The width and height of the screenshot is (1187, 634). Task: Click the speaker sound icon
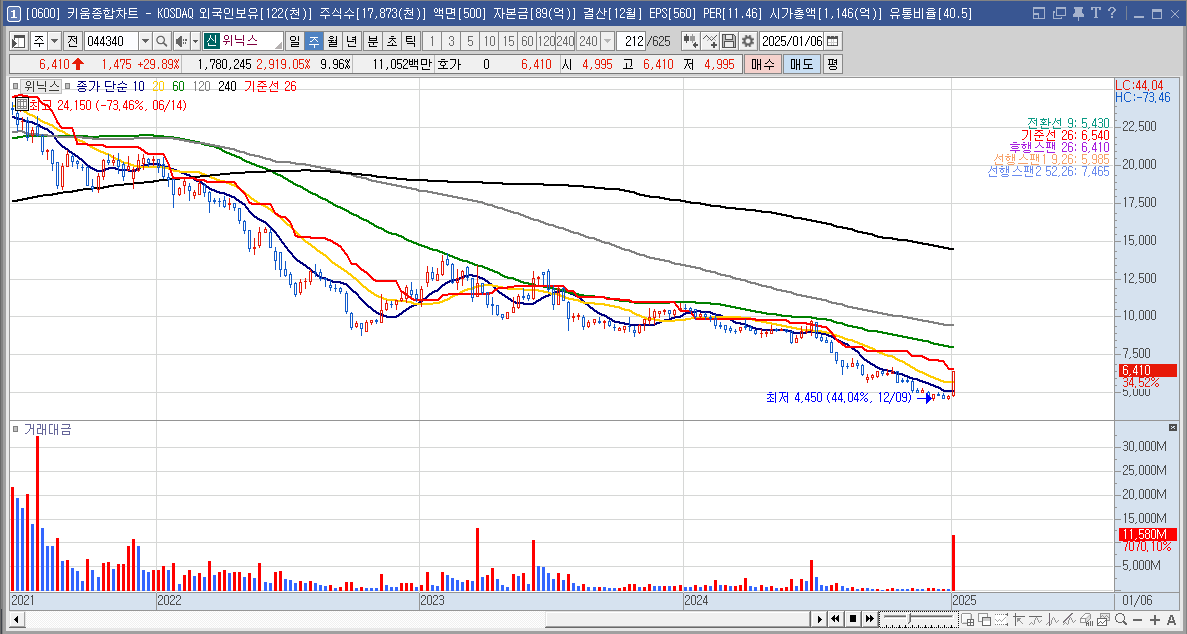[181, 41]
